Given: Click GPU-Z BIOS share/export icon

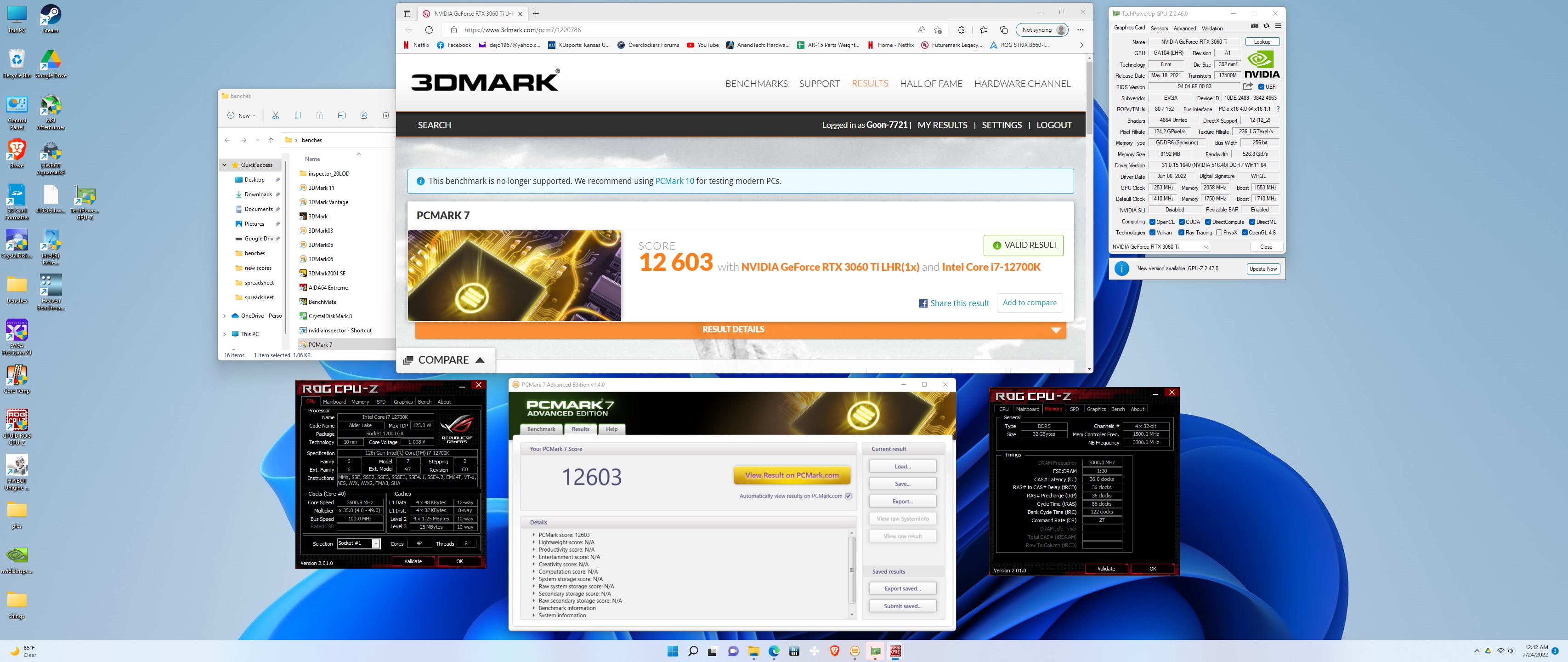Looking at the screenshot, I should click(1247, 86).
